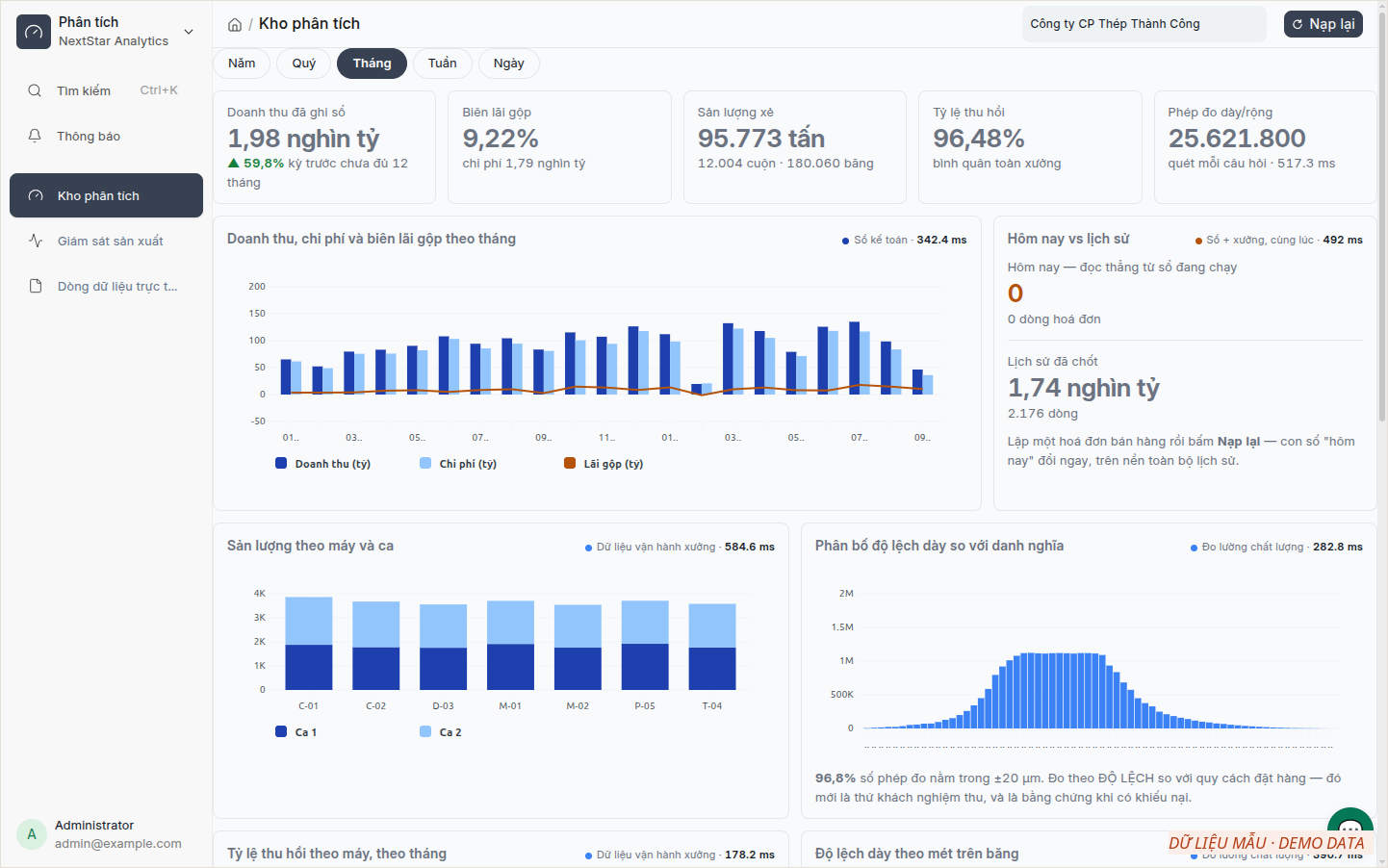Click the M-01 machine bar in shift chart

coord(510,645)
